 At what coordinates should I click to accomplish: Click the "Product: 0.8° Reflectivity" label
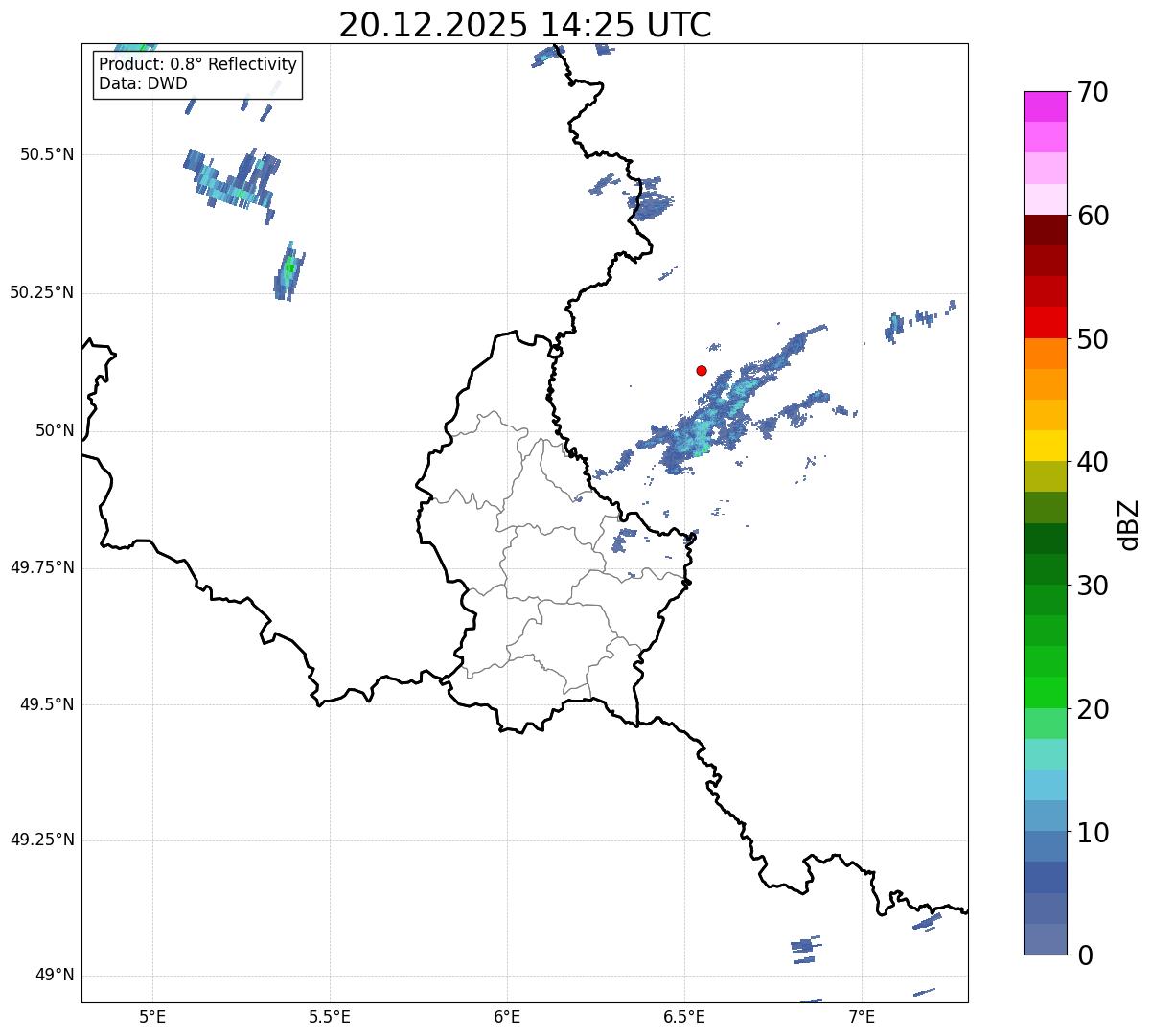coord(198,65)
